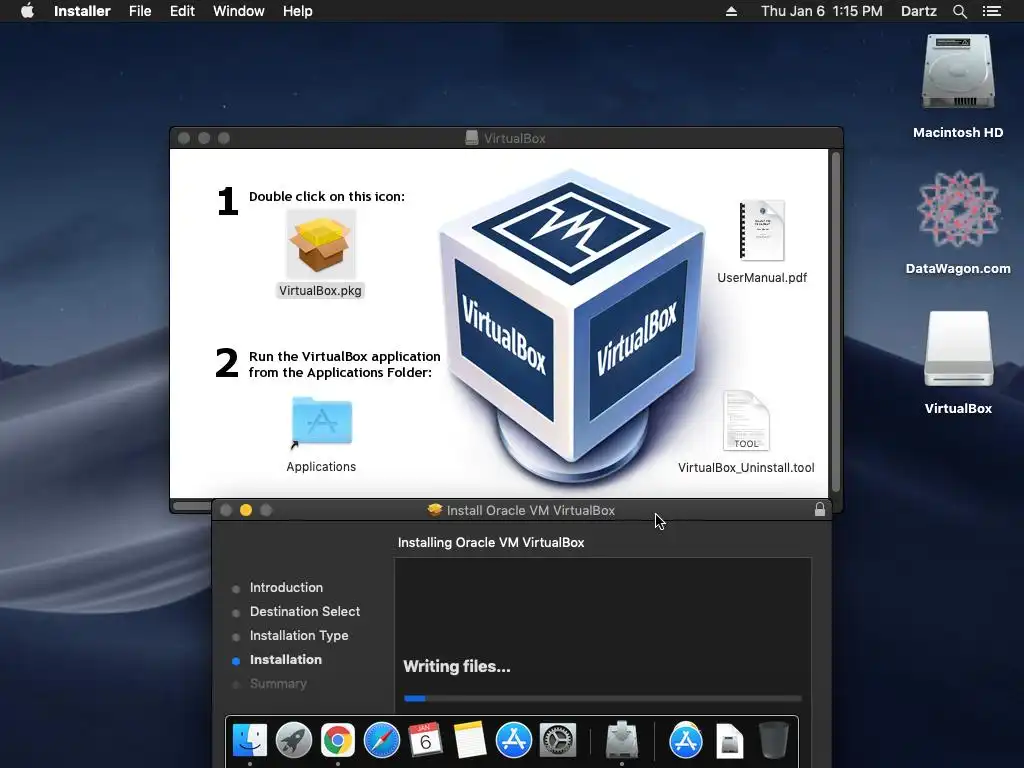The width and height of the screenshot is (1024, 768).
Task: Open the App Store icon left of System Preferences
Action: coord(513,740)
